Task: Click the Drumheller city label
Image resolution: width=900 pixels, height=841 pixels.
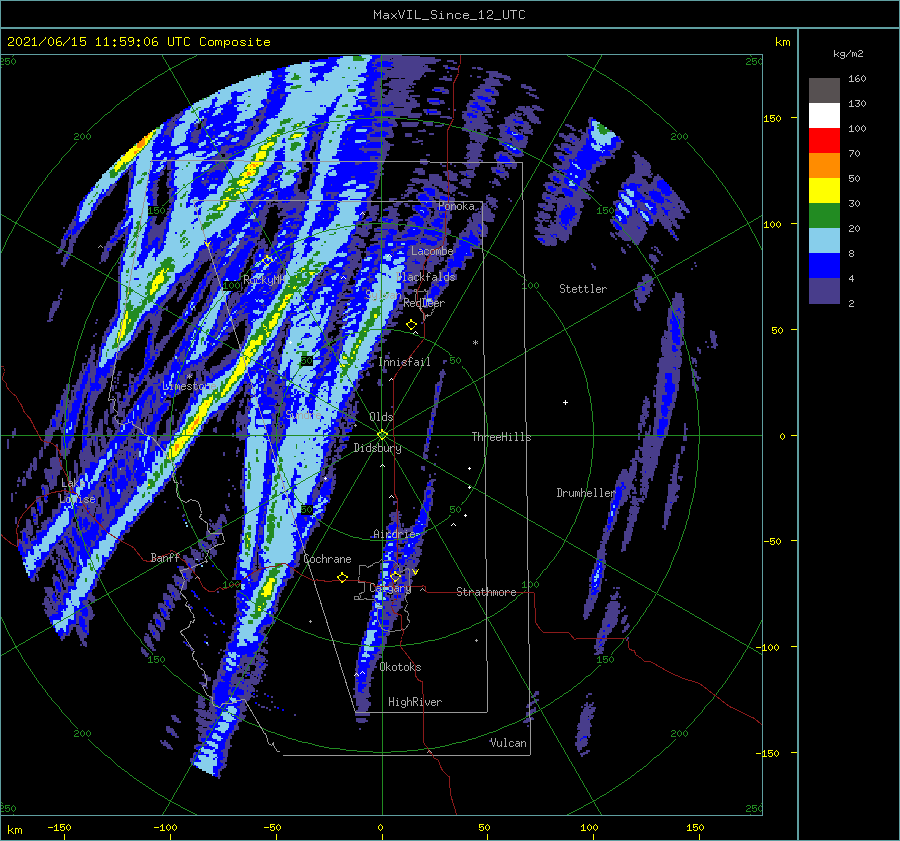Action: point(585,493)
